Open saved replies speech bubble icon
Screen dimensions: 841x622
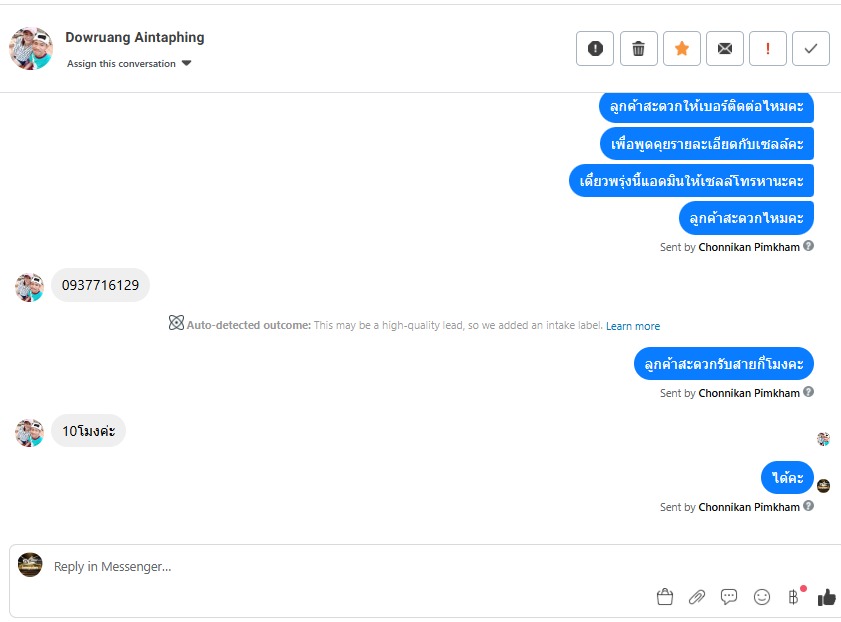coord(729,597)
